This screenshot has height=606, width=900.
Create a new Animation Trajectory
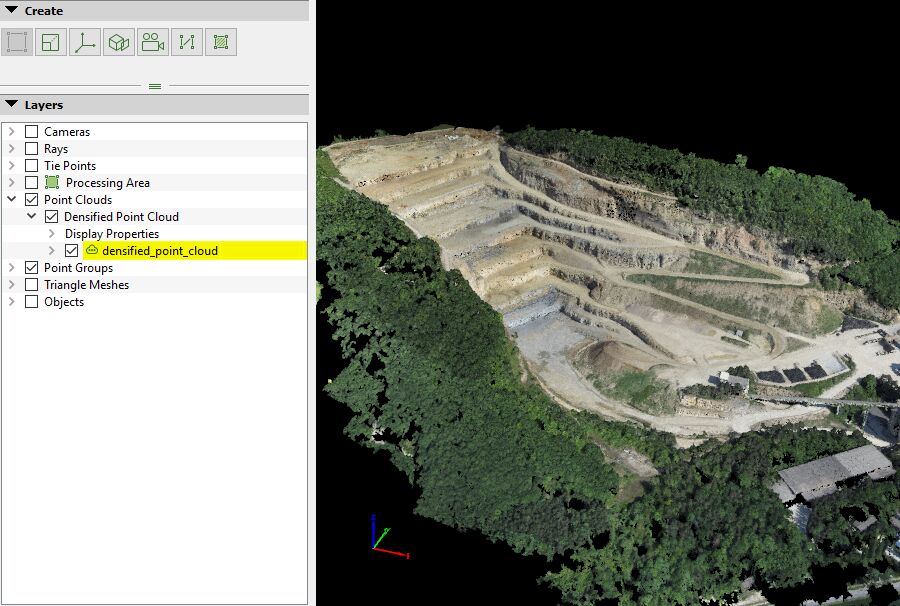(152, 42)
